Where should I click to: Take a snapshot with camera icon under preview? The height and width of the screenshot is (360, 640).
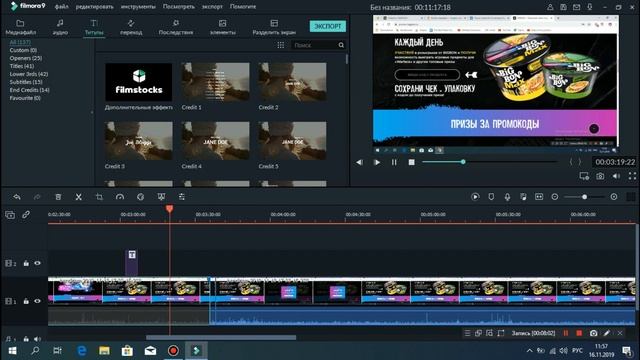[600, 176]
